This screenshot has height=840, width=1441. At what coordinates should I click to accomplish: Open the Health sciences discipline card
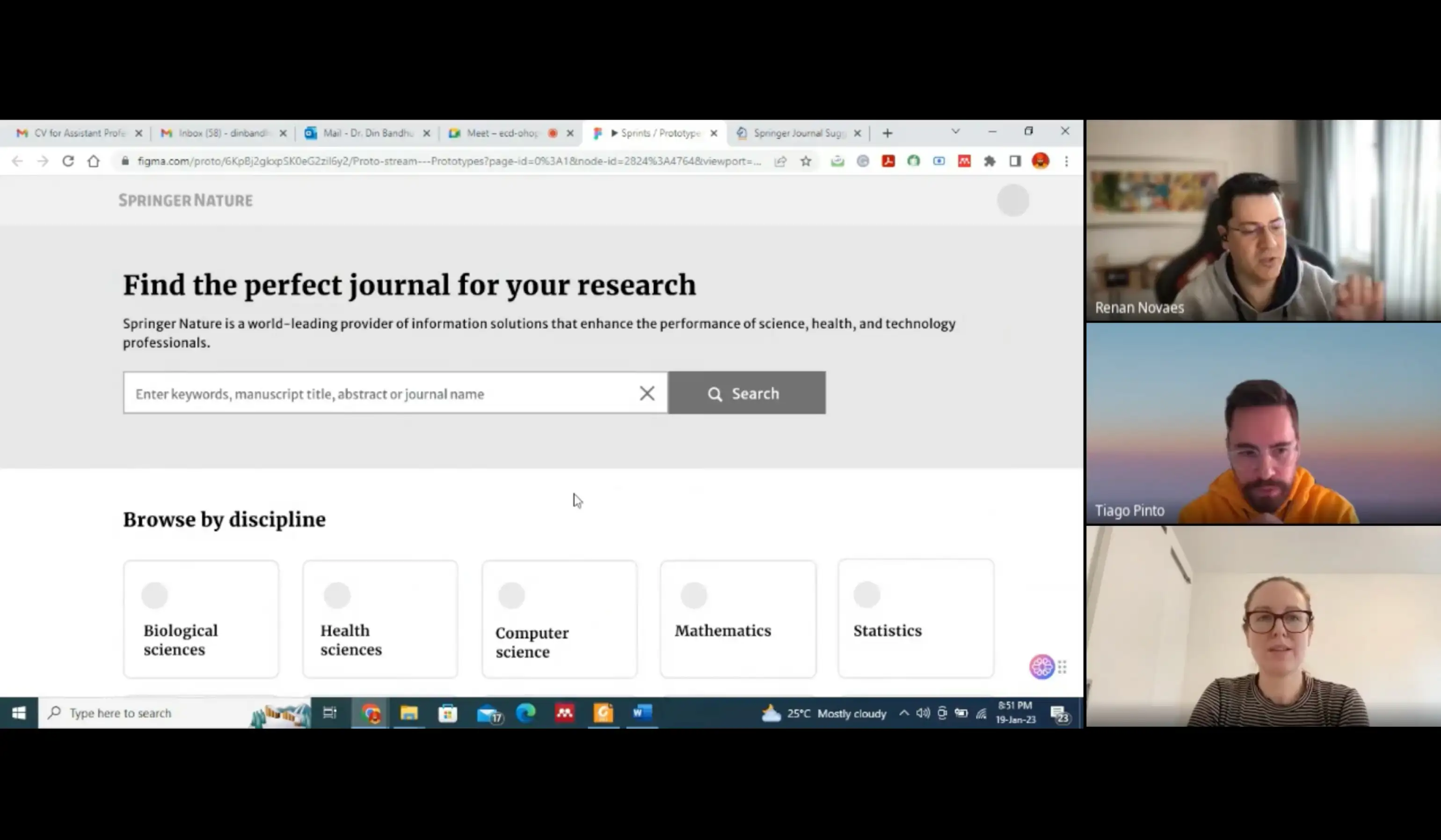[x=380, y=619]
